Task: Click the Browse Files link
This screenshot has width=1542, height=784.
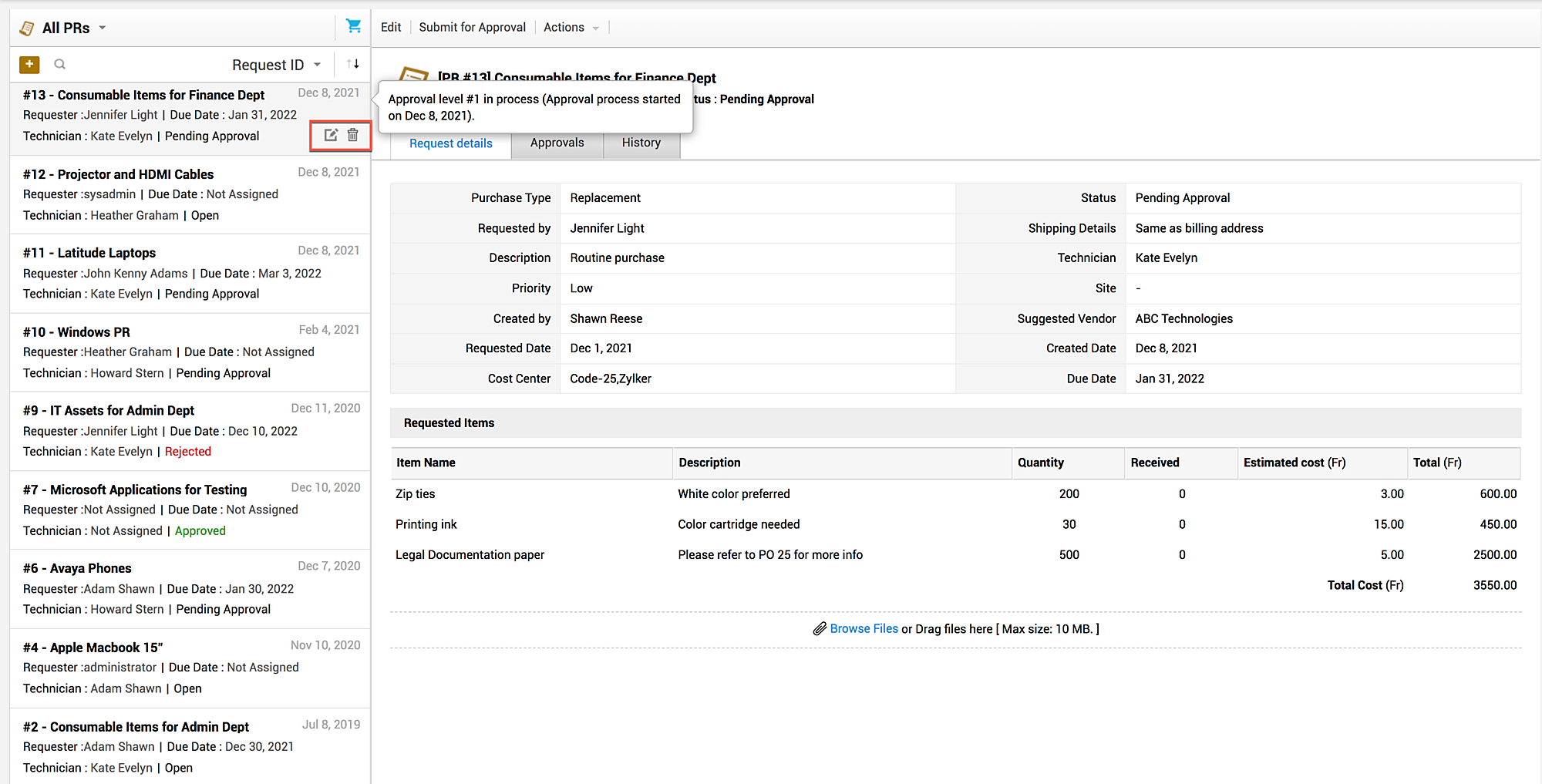Action: (864, 629)
